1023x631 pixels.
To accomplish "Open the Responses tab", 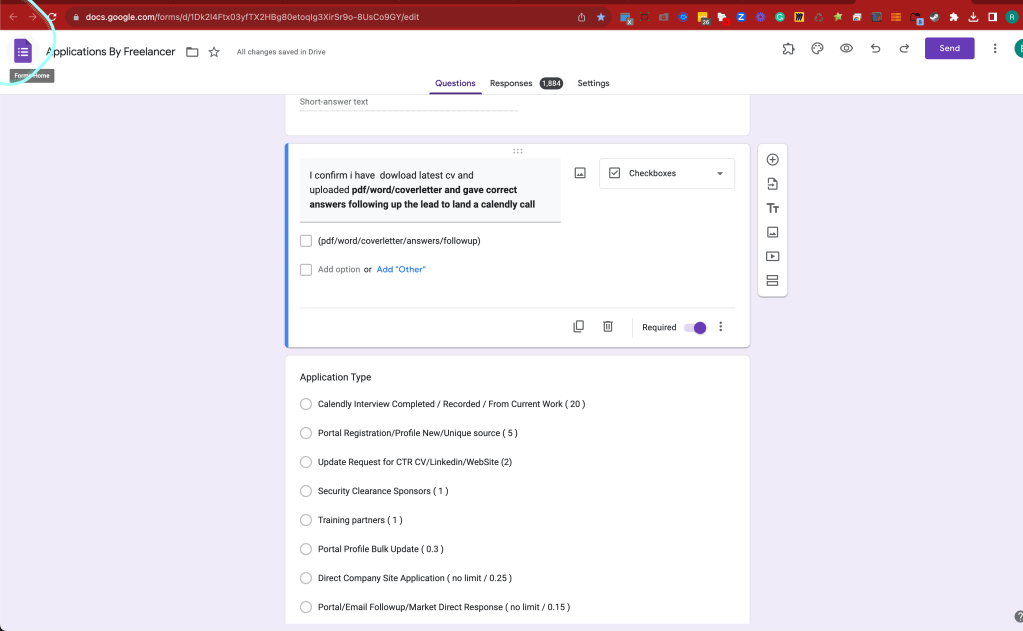I will pos(511,84).
